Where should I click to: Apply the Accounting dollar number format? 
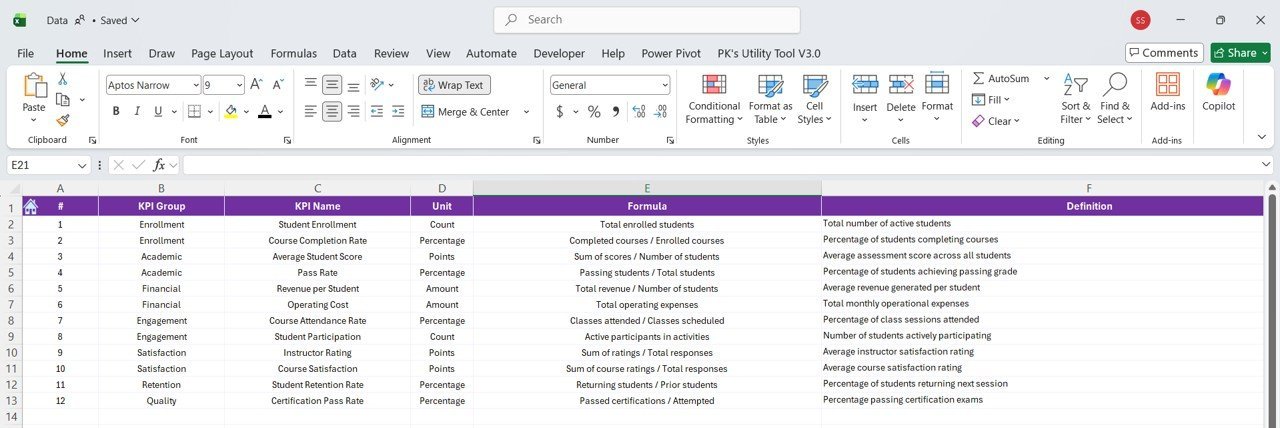click(x=560, y=111)
